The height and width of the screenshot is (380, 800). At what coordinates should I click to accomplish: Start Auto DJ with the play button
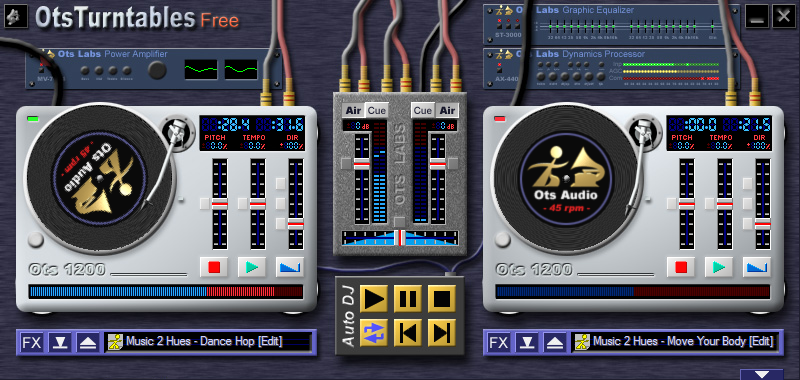click(373, 299)
